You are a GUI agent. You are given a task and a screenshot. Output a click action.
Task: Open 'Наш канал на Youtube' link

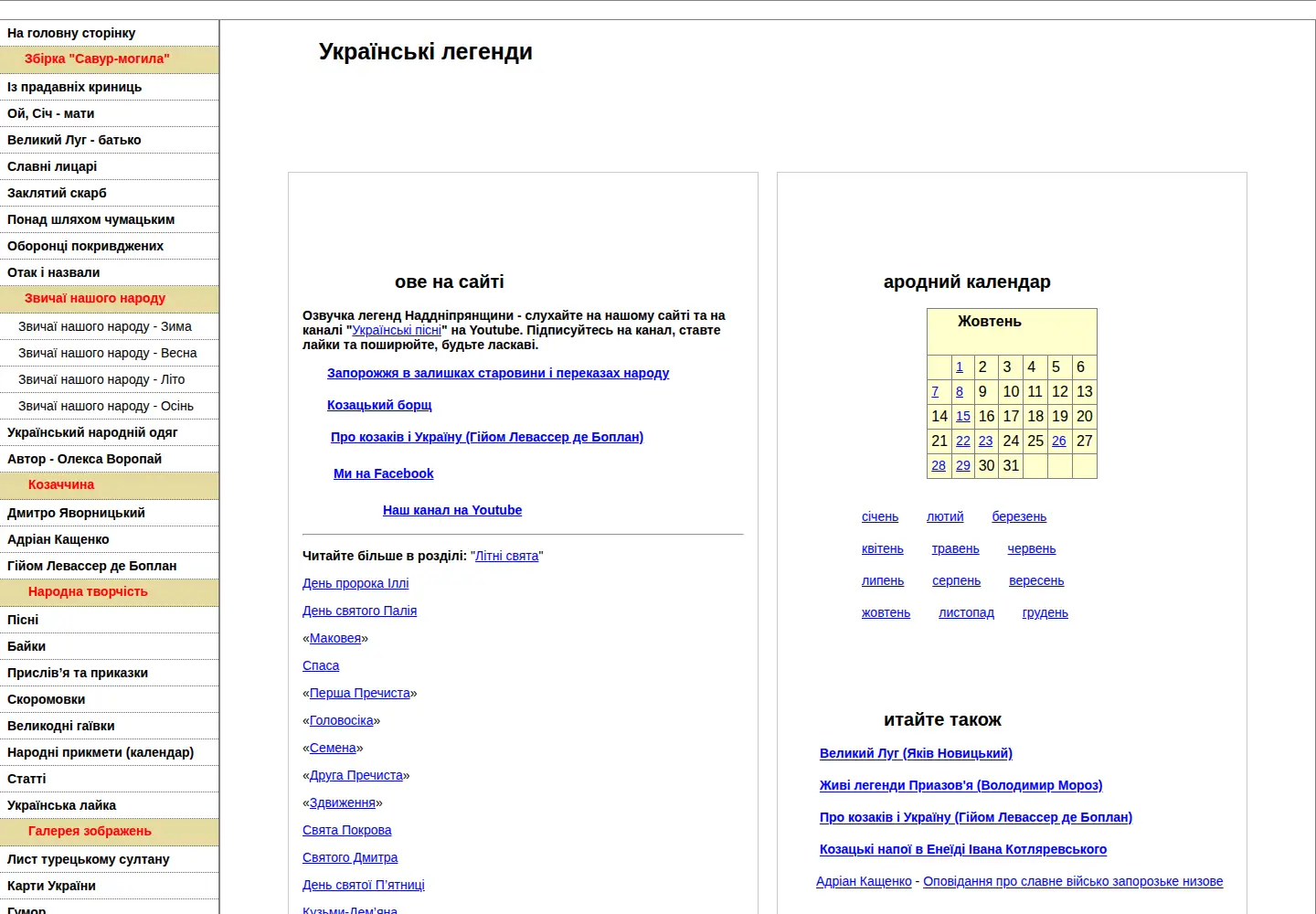(452, 510)
